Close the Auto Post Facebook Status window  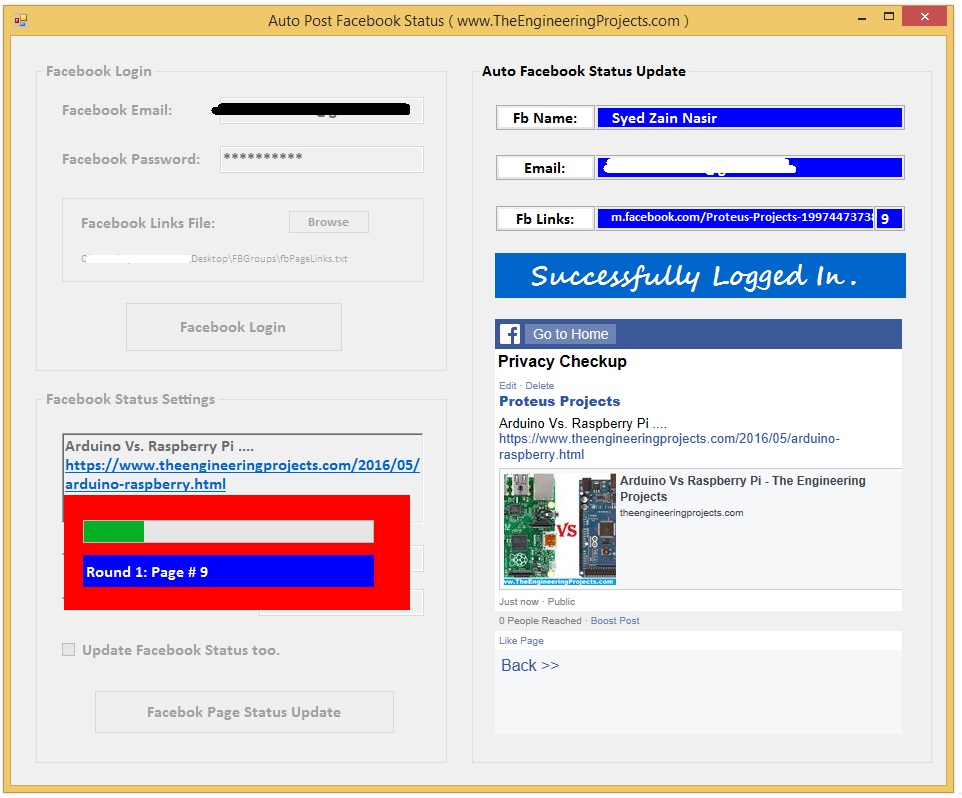click(x=925, y=17)
